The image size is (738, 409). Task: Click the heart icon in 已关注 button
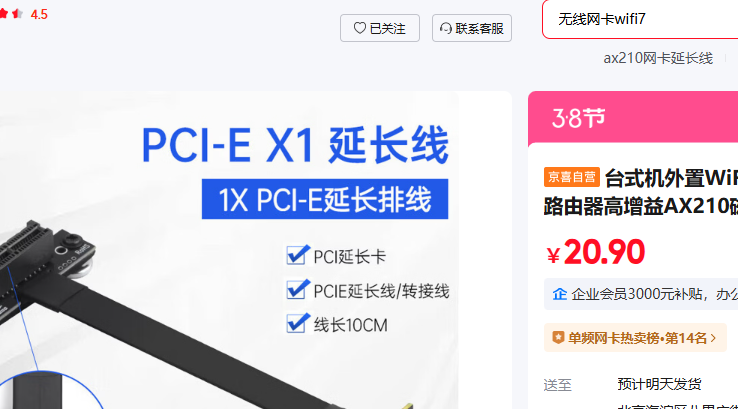(x=360, y=28)
